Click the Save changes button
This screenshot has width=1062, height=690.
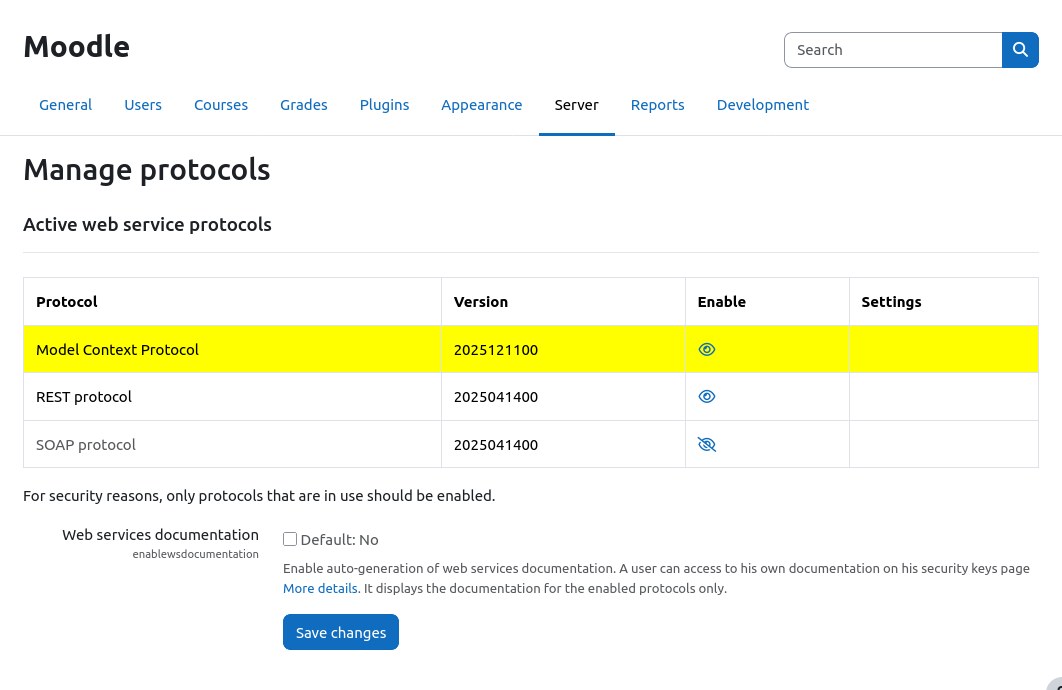[x=341, y=632]
